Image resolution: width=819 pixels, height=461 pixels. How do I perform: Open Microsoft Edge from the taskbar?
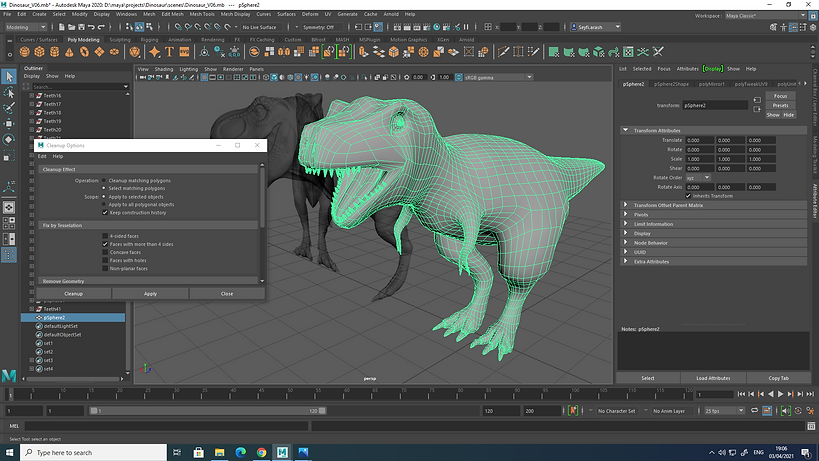tap(240, 452)
